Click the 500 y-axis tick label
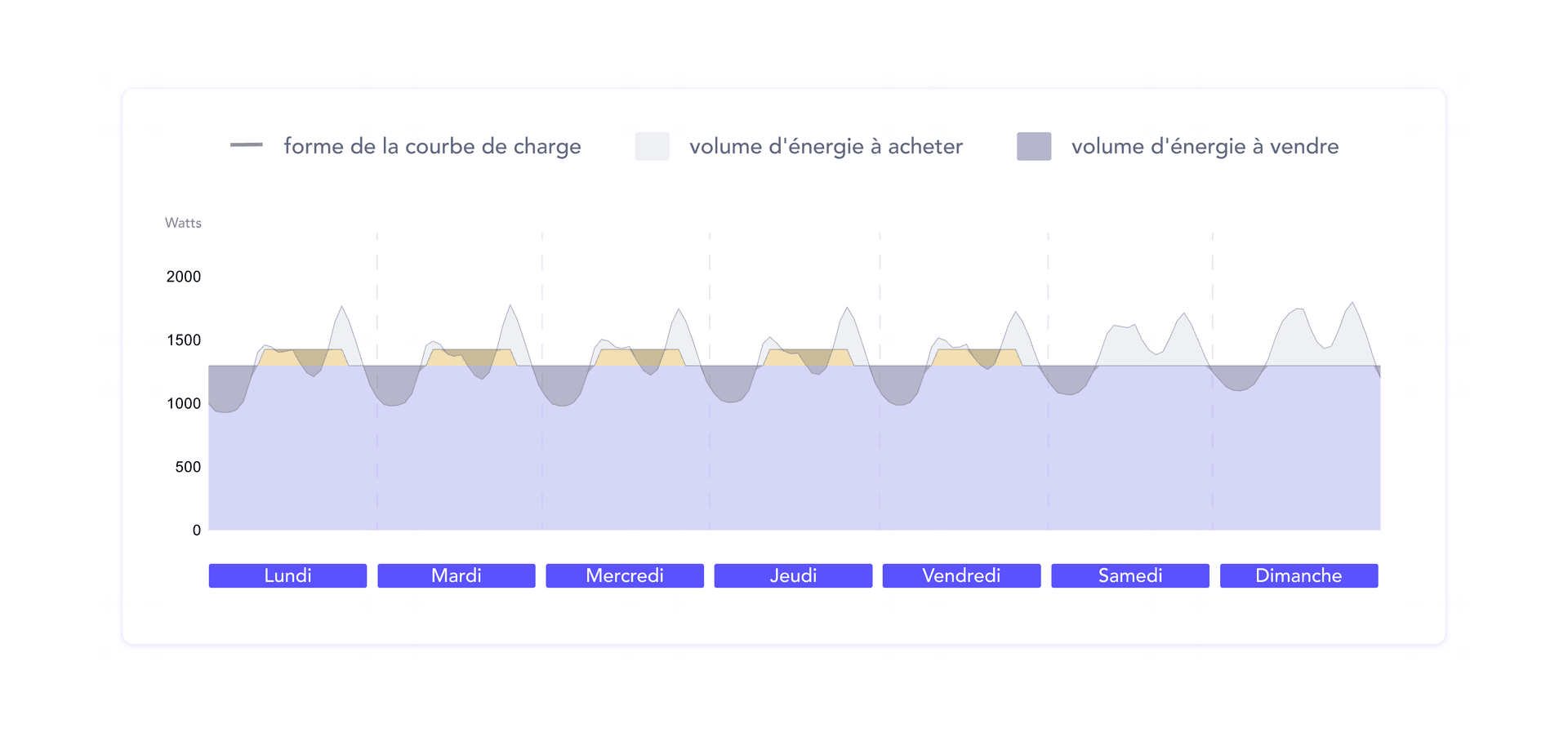This screenshot has width=1568, height=733. (x=188, y=467)
